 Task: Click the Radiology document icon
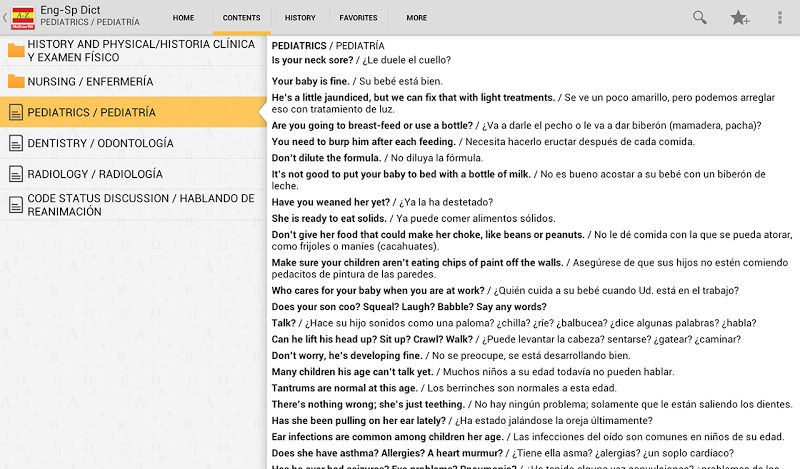(x=16, y=174)
